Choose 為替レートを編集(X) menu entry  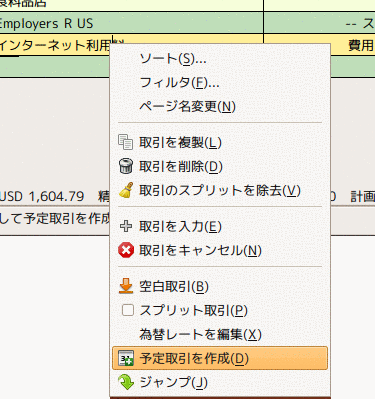(200, 334)
